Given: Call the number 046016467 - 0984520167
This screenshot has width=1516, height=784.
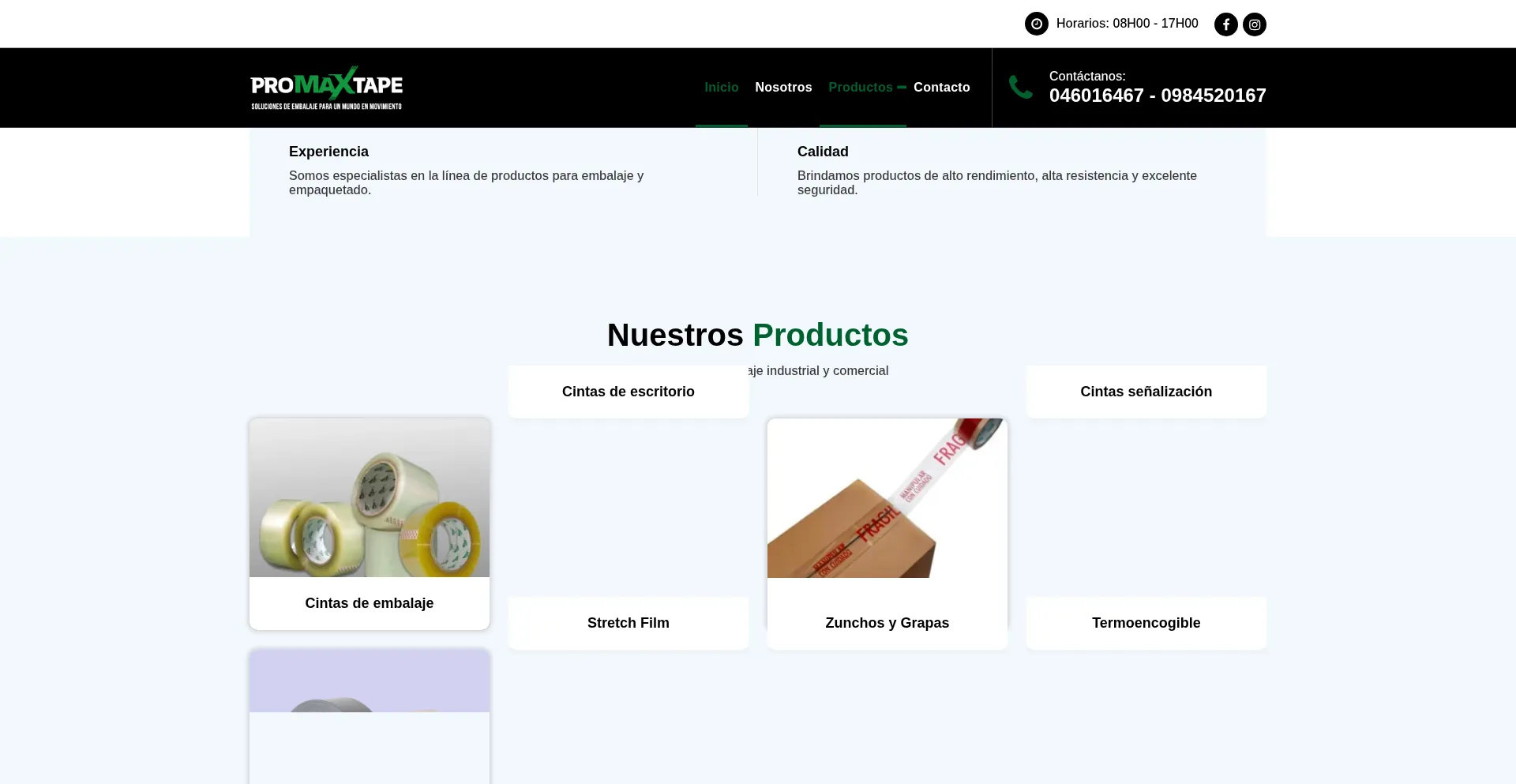Looking at the screenshot, I should (x=1157, y=96).
